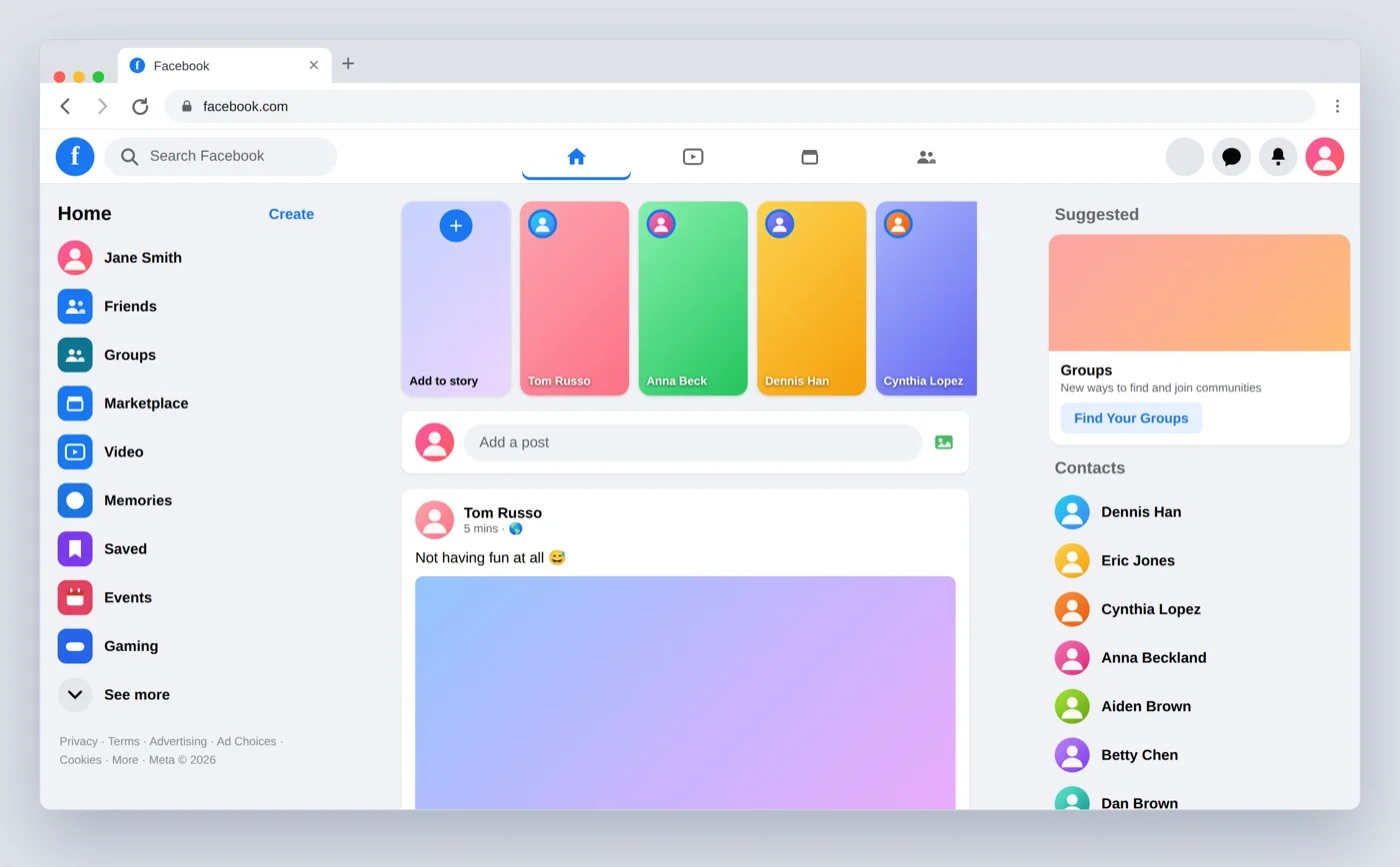This screenshot has width=1400, height=867.
Task: Click the photo icon beside Add a post
Action: (x=944, y=442)
